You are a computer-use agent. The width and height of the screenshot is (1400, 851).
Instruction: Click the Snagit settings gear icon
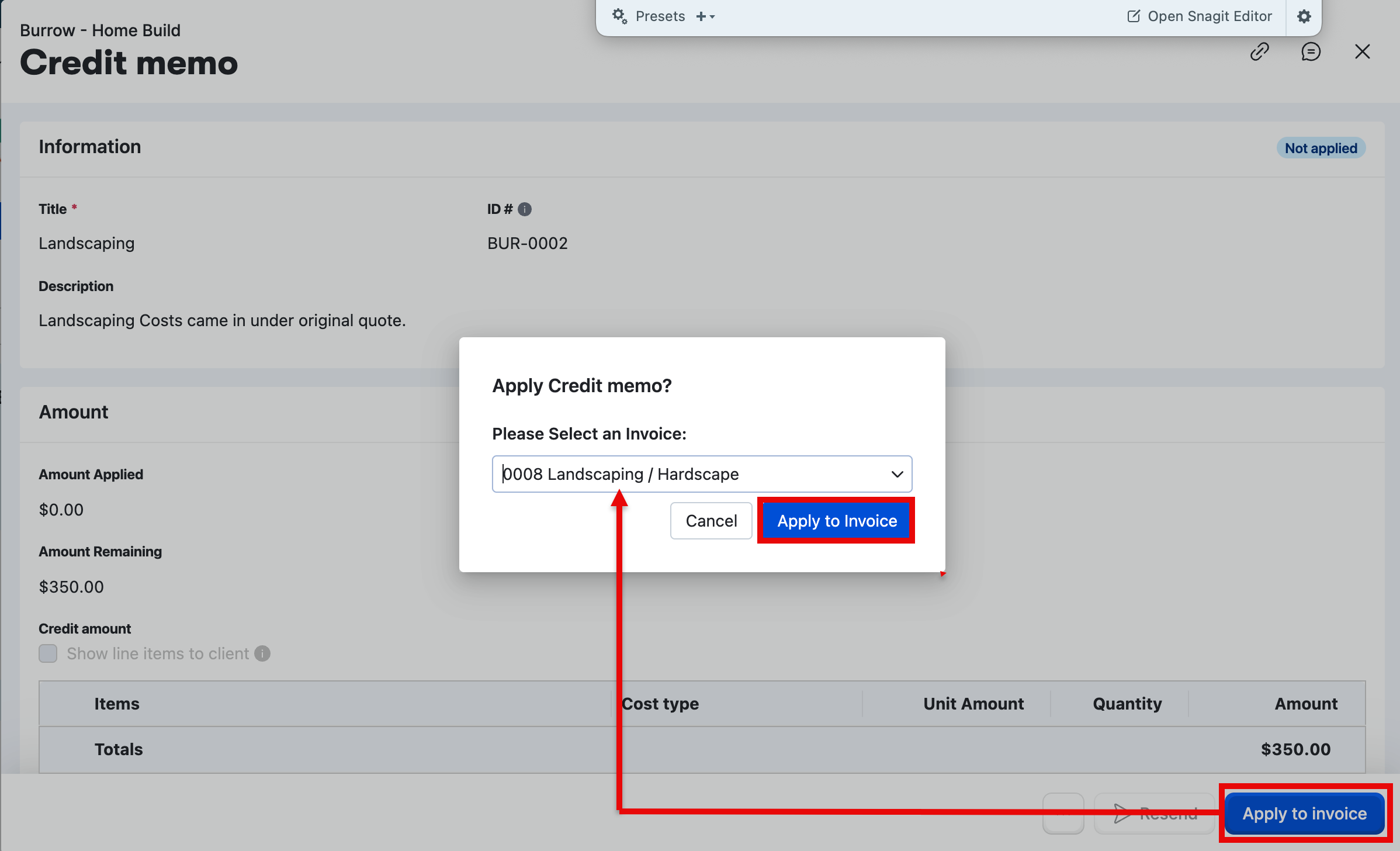(x=1304, y=16)
